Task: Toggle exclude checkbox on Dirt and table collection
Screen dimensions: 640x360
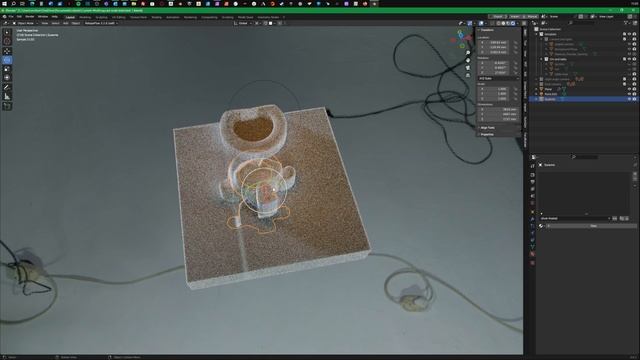Action: pyautogui.click(x=624, y=59)
